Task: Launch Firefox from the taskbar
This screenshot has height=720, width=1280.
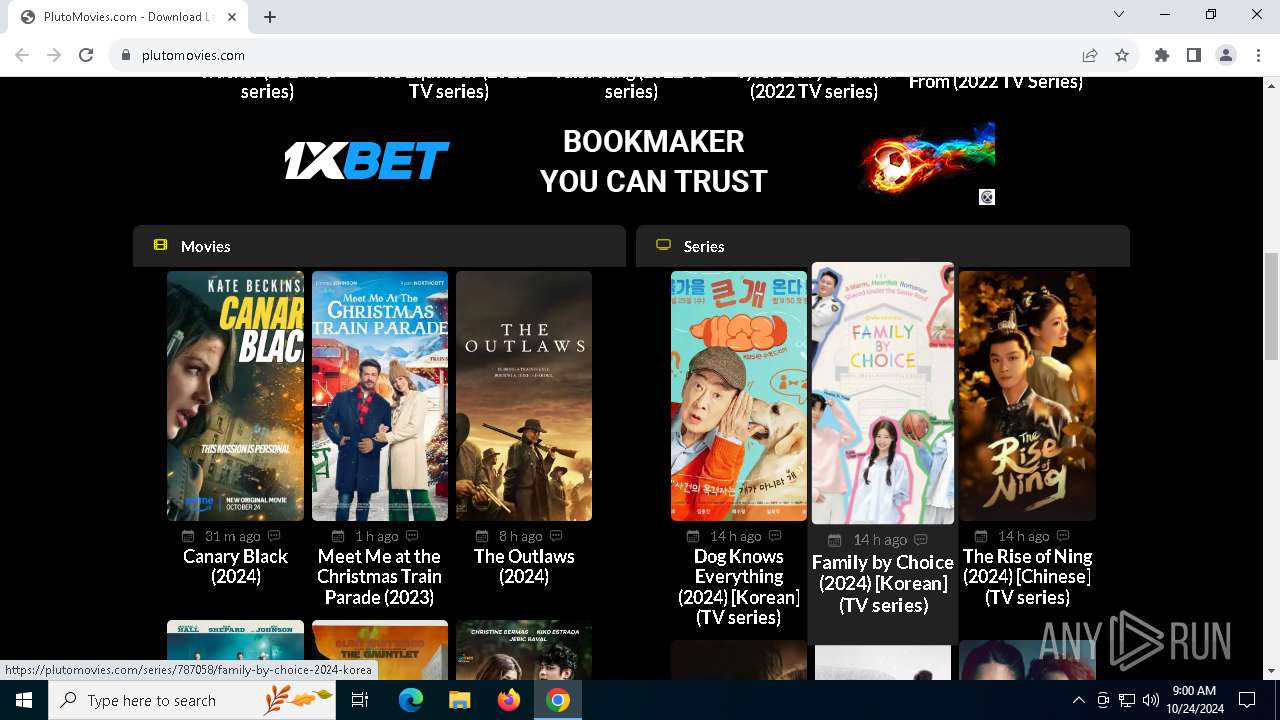Action: pos(509,700)
